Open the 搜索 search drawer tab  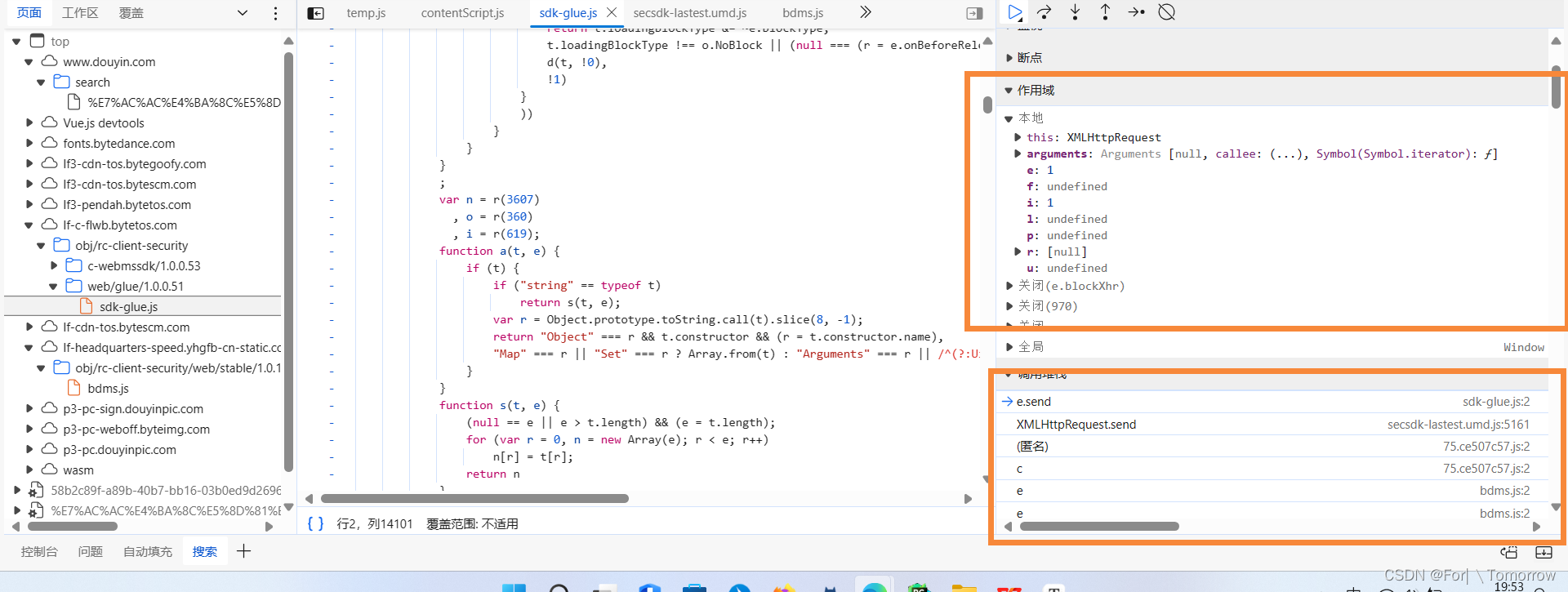(205, 552)
